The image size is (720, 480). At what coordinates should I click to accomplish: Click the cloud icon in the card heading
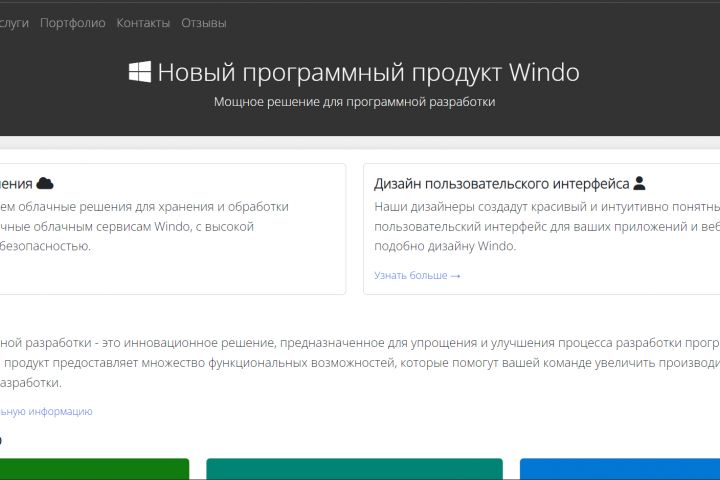pyautogui.click(x=45, y=184)
